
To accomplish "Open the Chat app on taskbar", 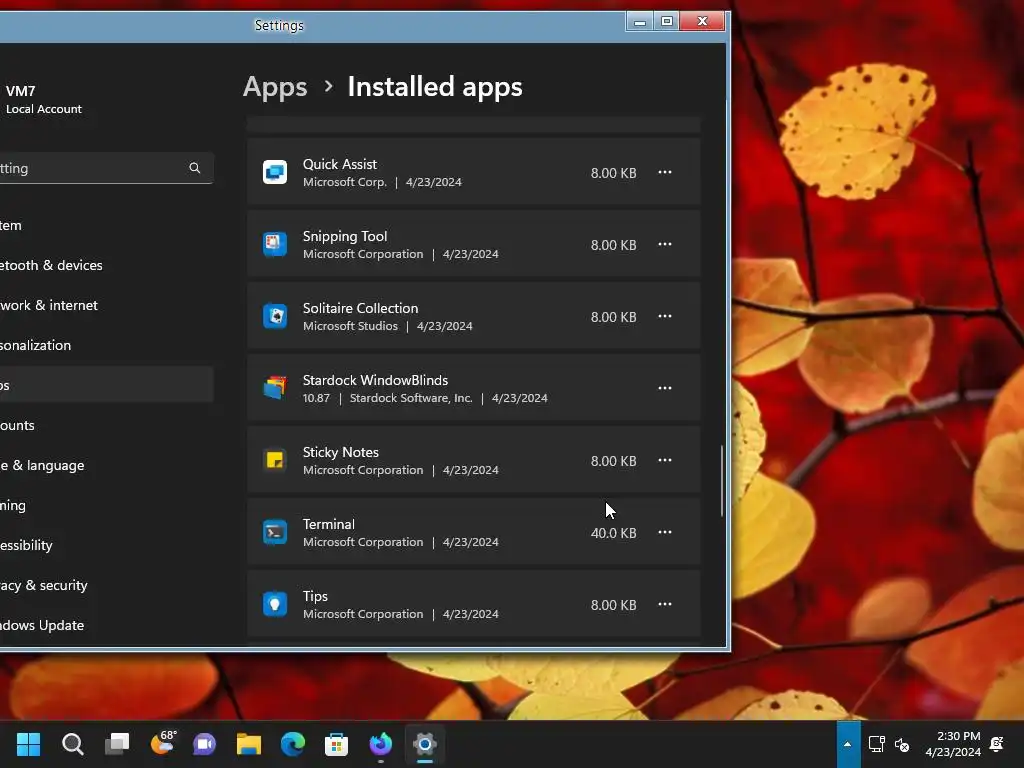I will [x=204, y=744].
